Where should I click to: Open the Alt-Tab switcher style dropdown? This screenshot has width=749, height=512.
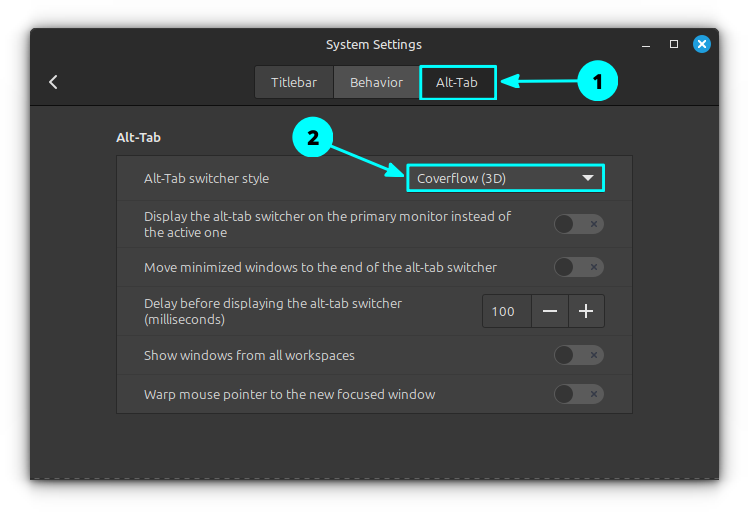coord(505,179)
